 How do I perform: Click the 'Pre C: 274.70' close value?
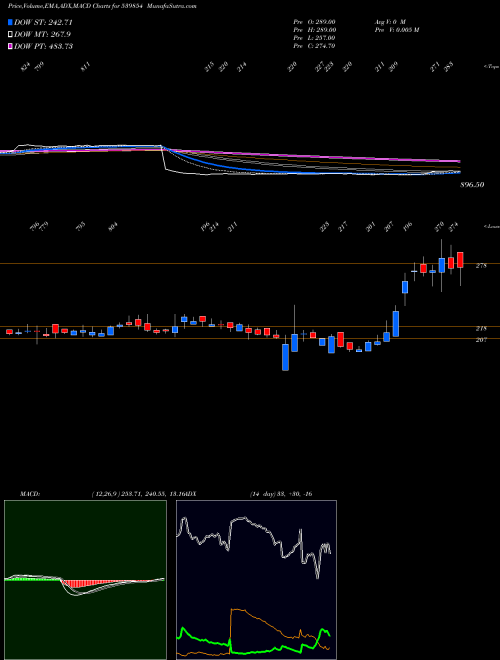tap(314, 46)
